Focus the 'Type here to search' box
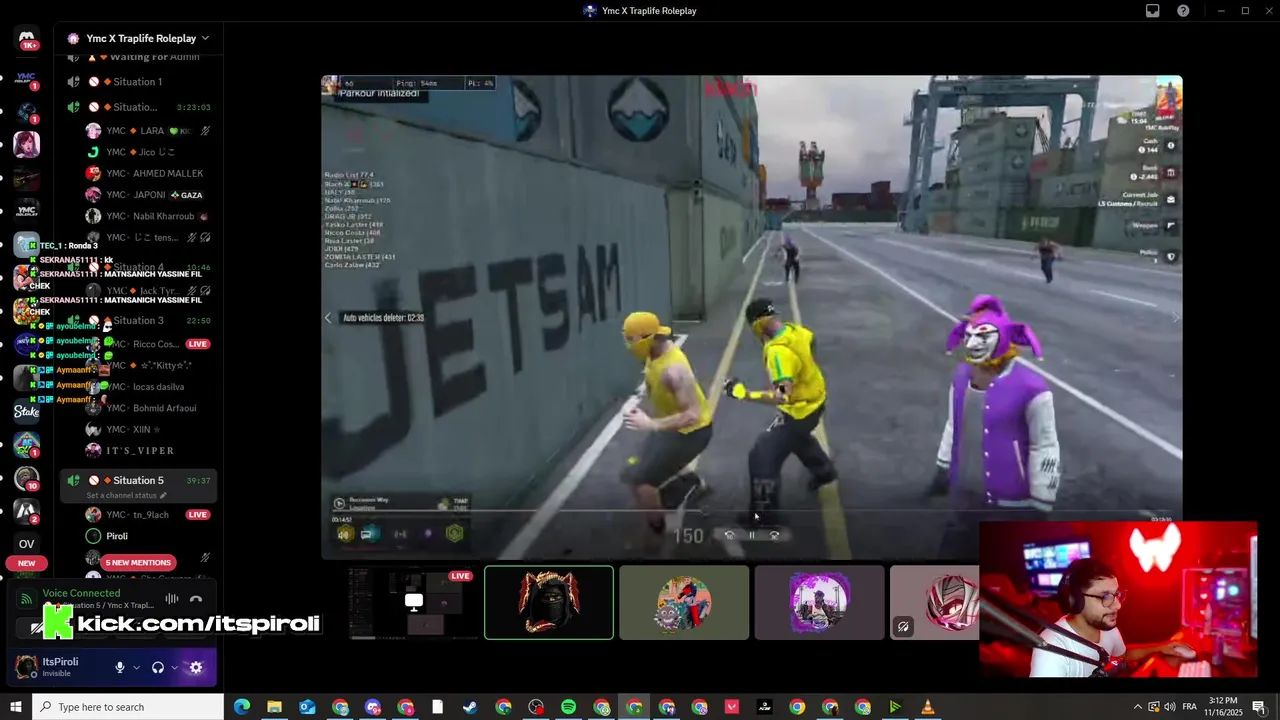 pyautogui.click(x=128, y=707)
